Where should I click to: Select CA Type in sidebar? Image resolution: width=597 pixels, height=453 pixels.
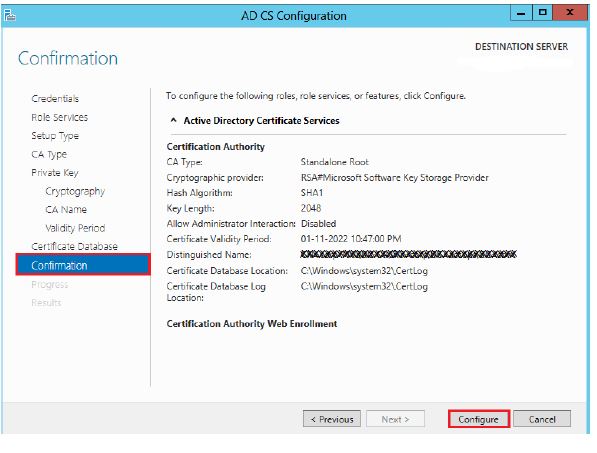[49, 155]
